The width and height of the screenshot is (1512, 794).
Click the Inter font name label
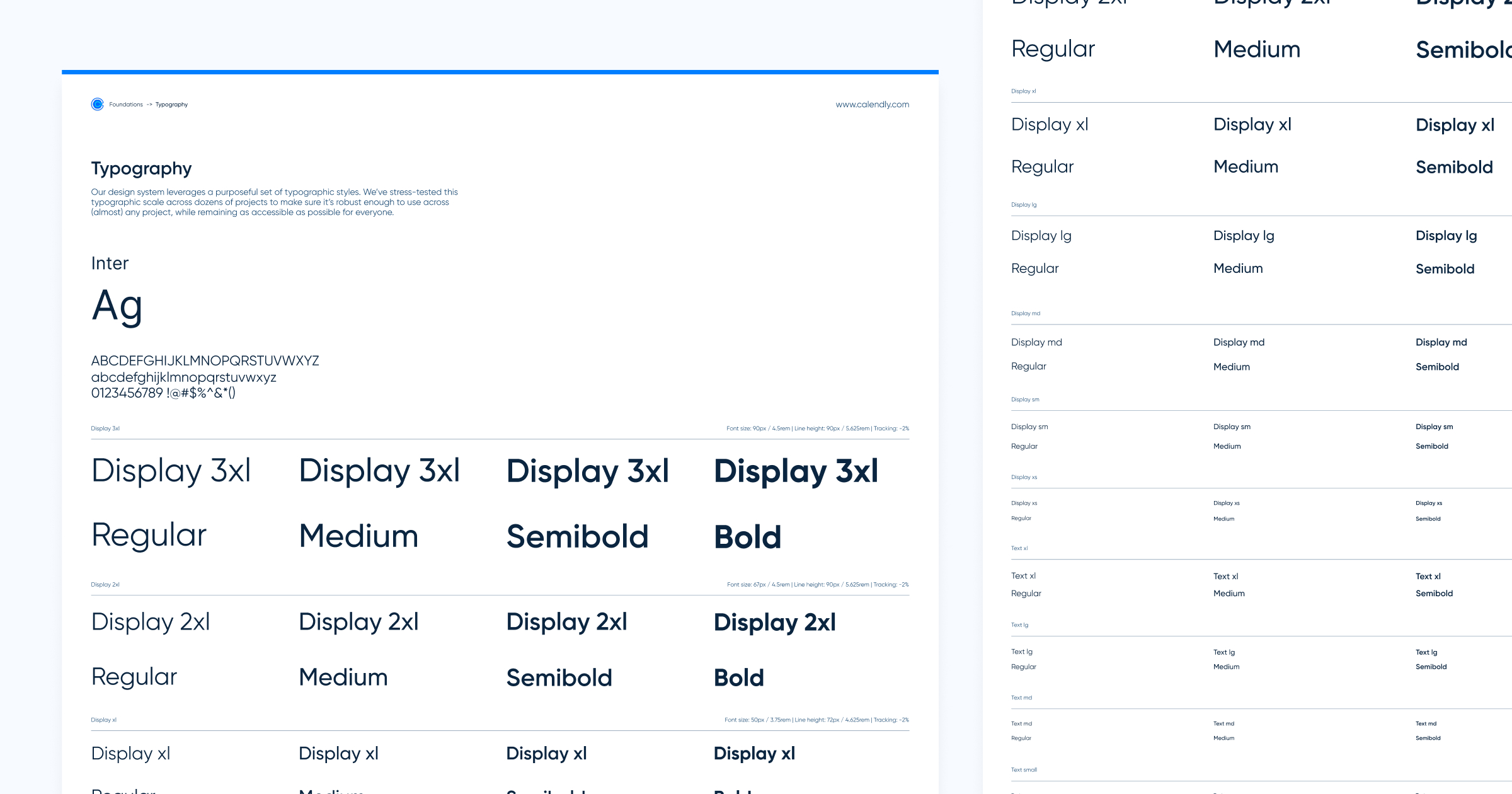[x=110, y=263]
